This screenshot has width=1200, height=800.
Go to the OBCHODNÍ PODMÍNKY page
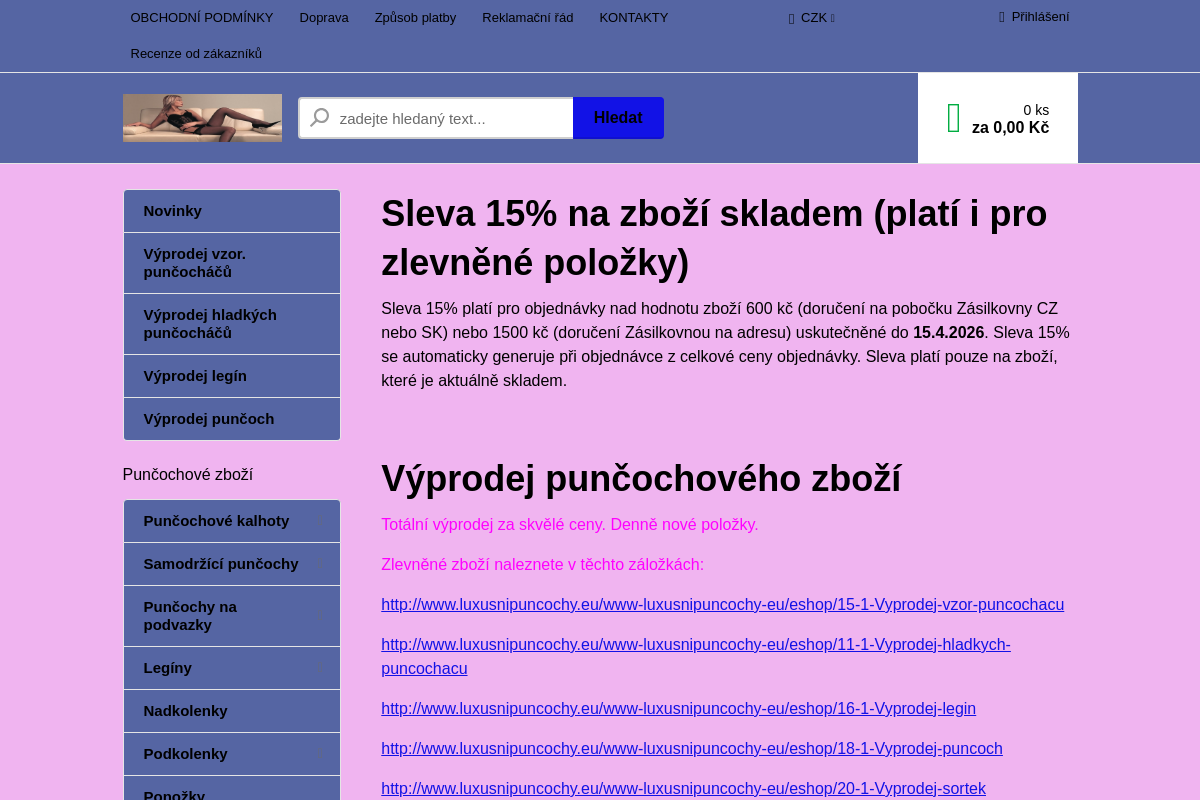[202, 18]
